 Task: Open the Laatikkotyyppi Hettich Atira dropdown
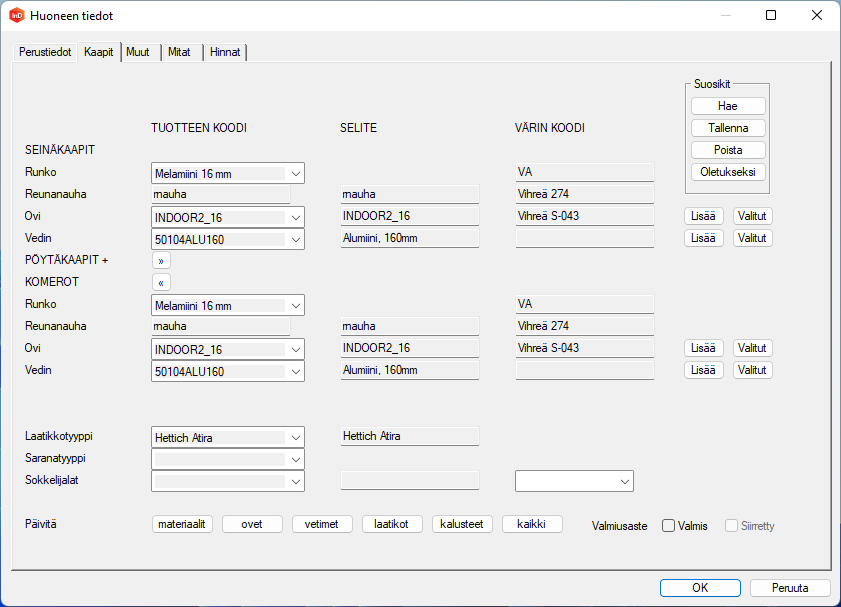227,437
